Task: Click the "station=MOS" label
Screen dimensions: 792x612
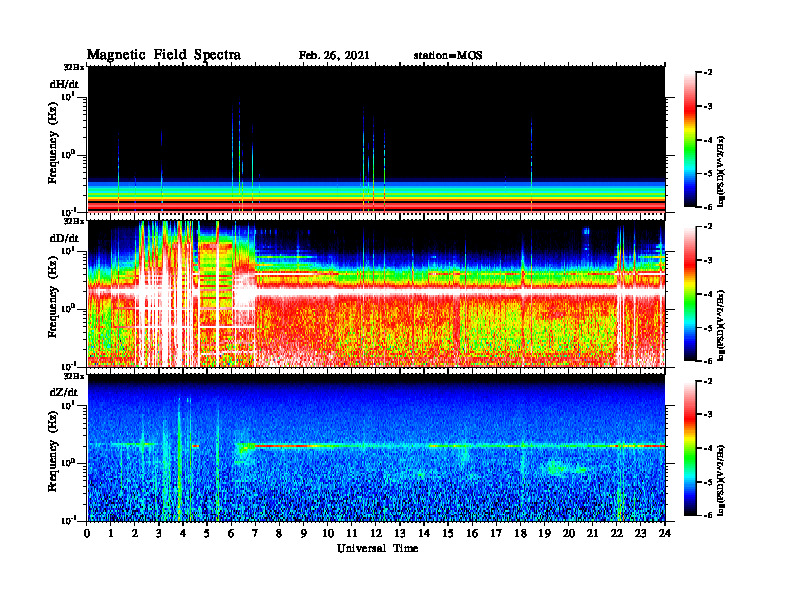Action: [448, 56]
